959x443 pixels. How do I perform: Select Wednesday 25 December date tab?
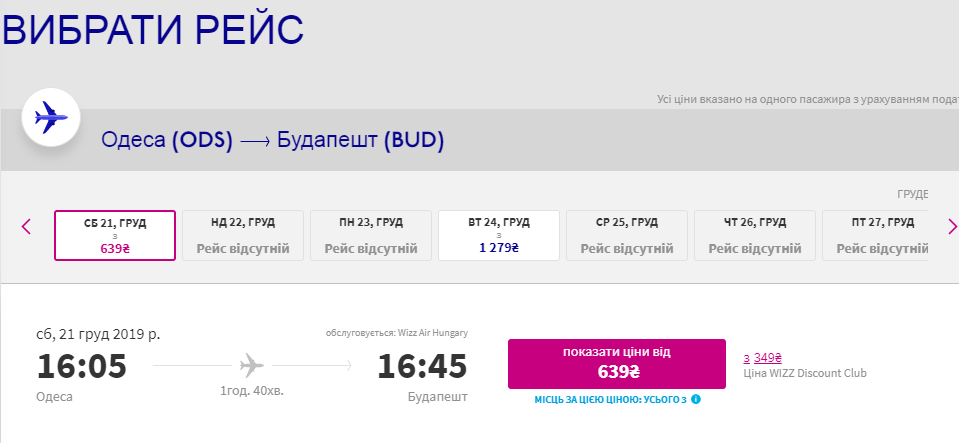[627, 236]
